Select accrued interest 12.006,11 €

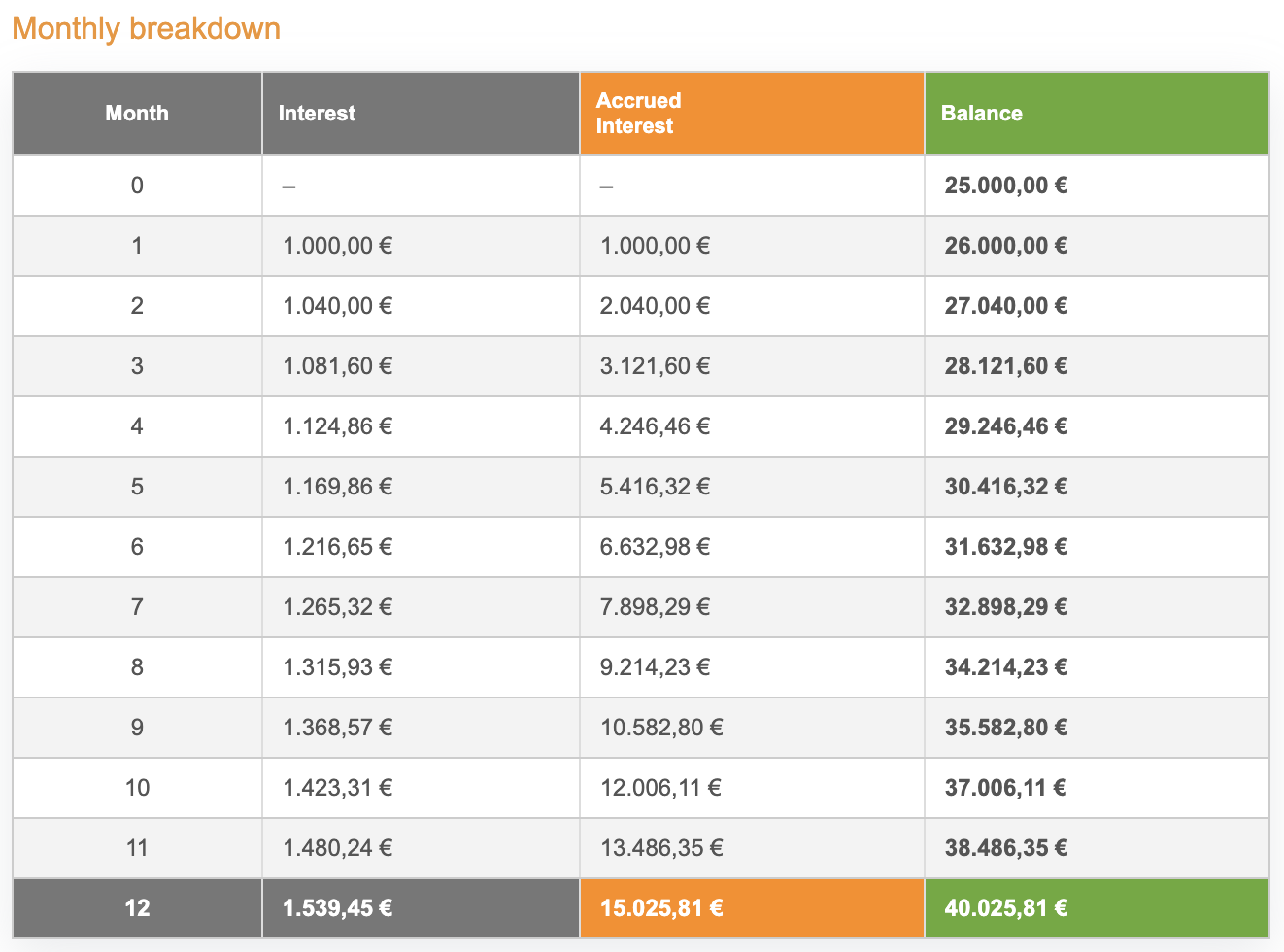(660, 788)
